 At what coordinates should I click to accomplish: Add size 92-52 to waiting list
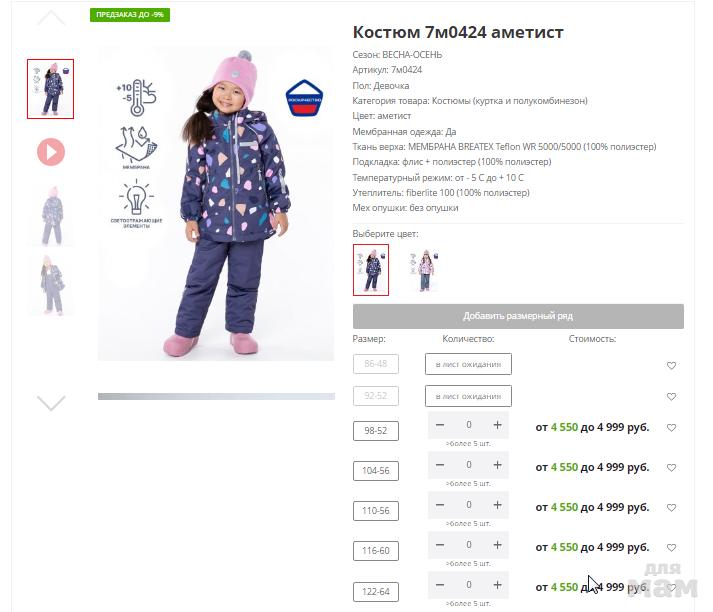(468, 396)
